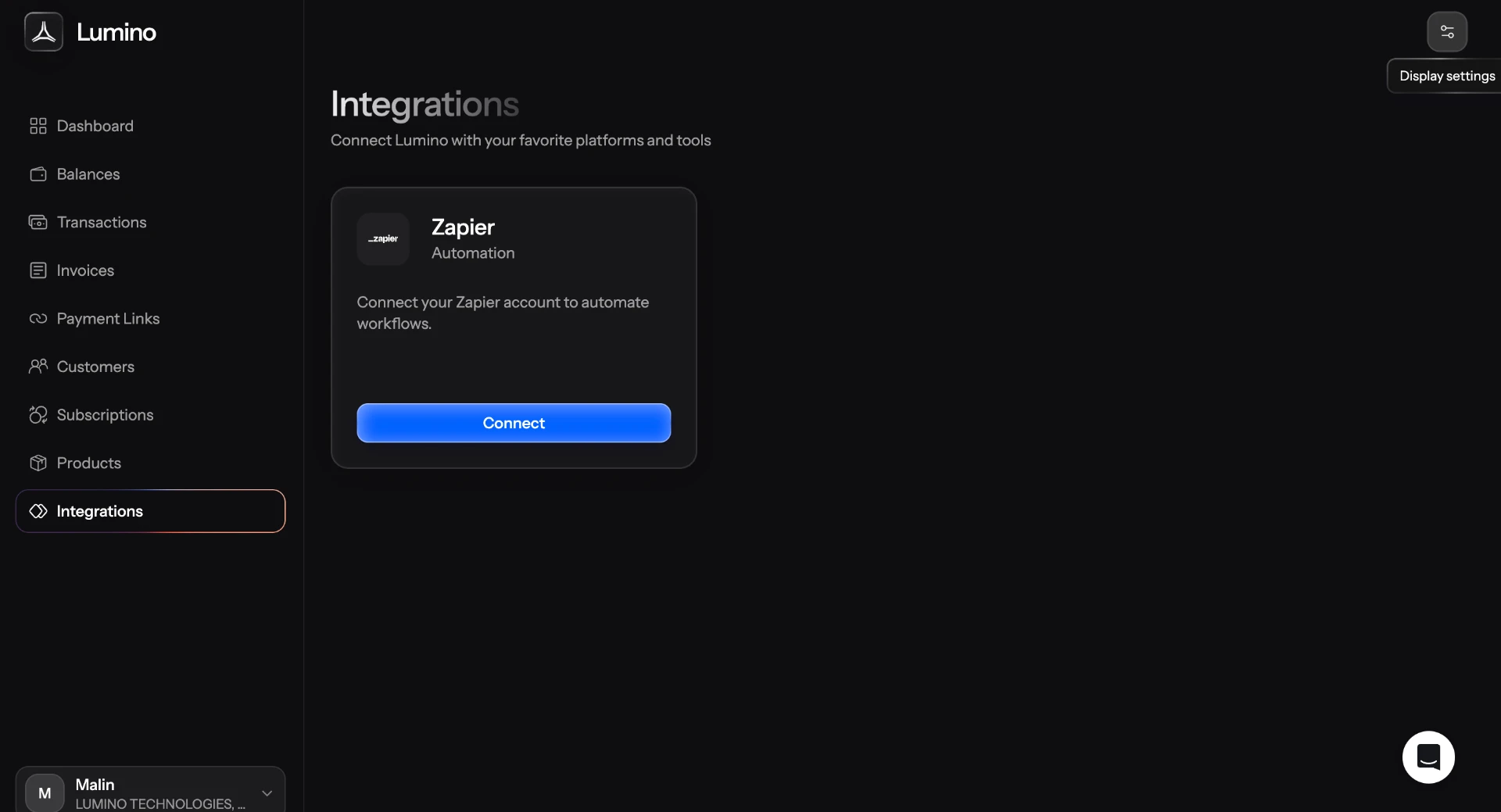Open Payment Links menu label
Screen dimensions: 1501x812
pos(108,319)
